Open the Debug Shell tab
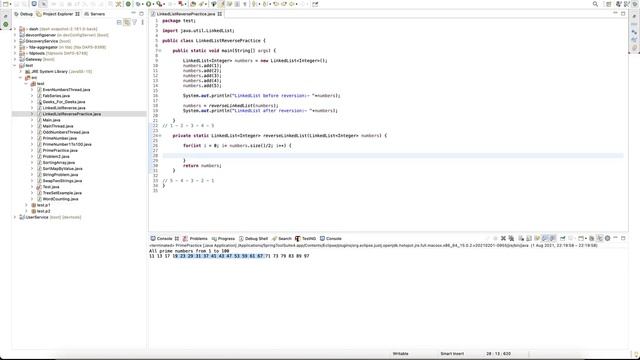Image resolution: width=640 pixels, height=360 pixels. [253, 238]
